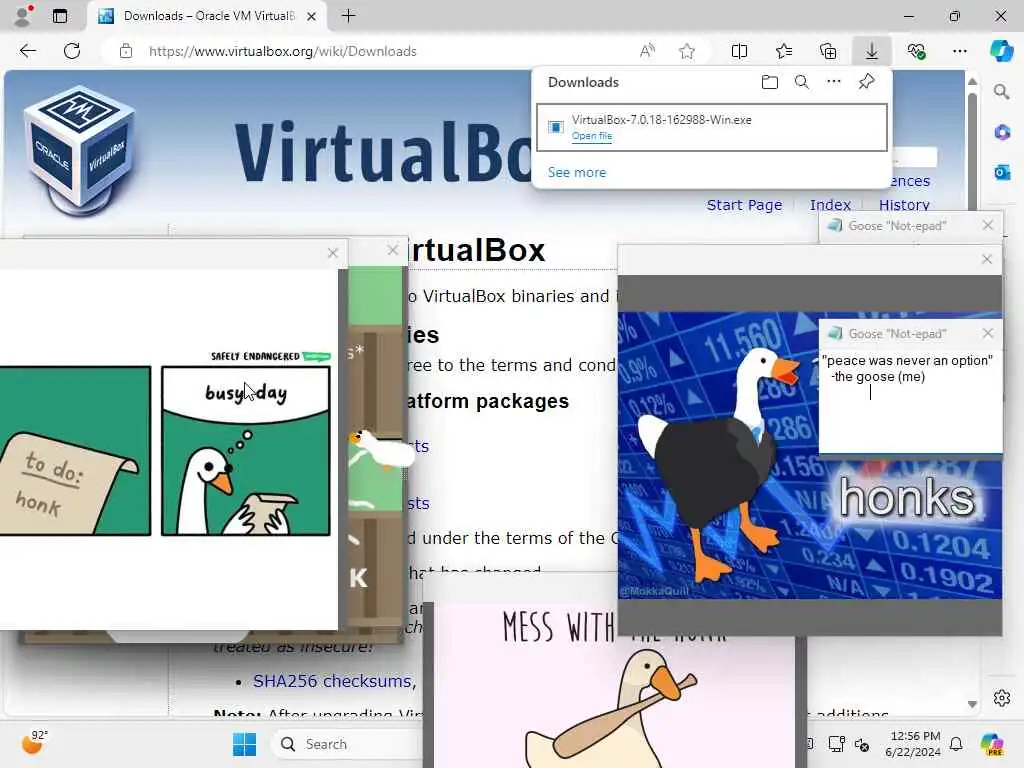Image resolution: width=1024 pixels, height=768 pixels.
Task: Close the honks goose stock meme window
Action: (987, 259)
